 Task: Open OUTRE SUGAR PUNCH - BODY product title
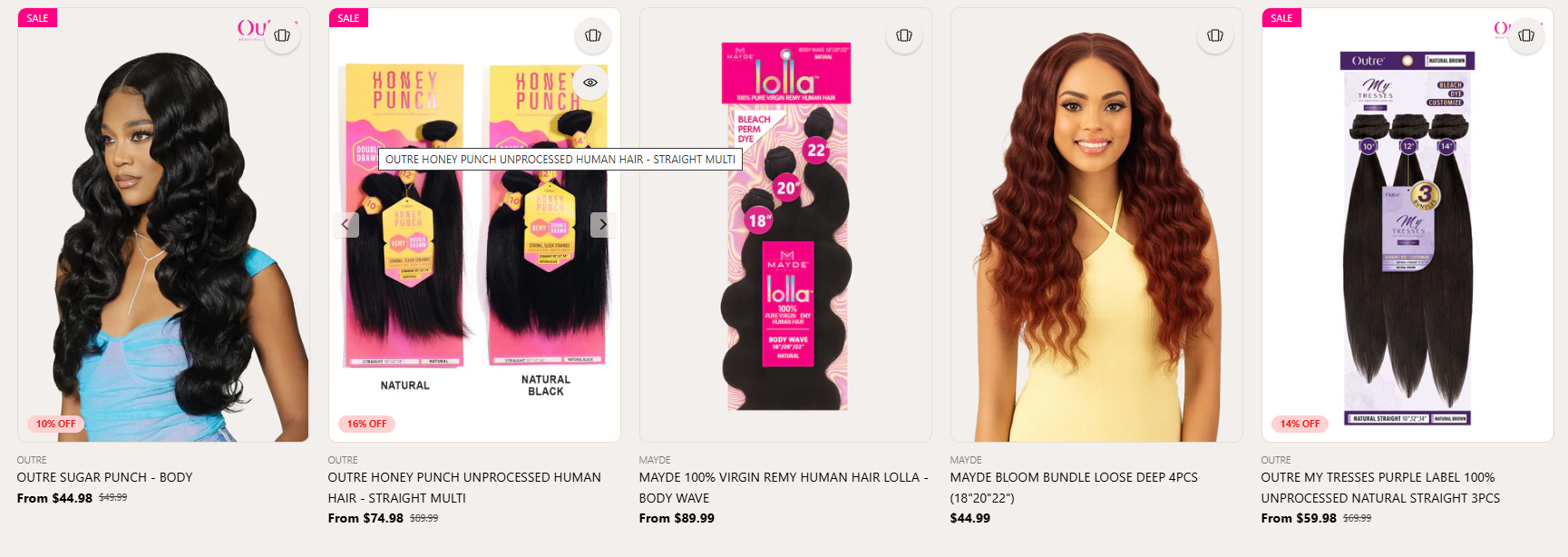click(x=104, y=477)
